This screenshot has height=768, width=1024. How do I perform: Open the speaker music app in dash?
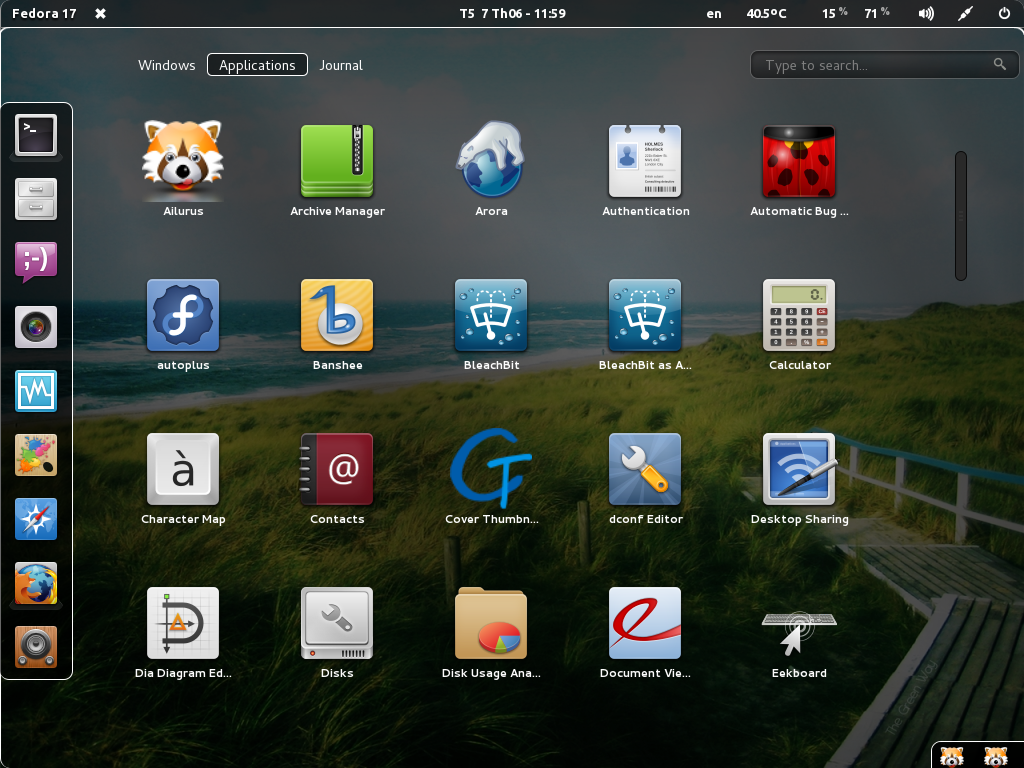pyautogui.click(x=36, y=647)
